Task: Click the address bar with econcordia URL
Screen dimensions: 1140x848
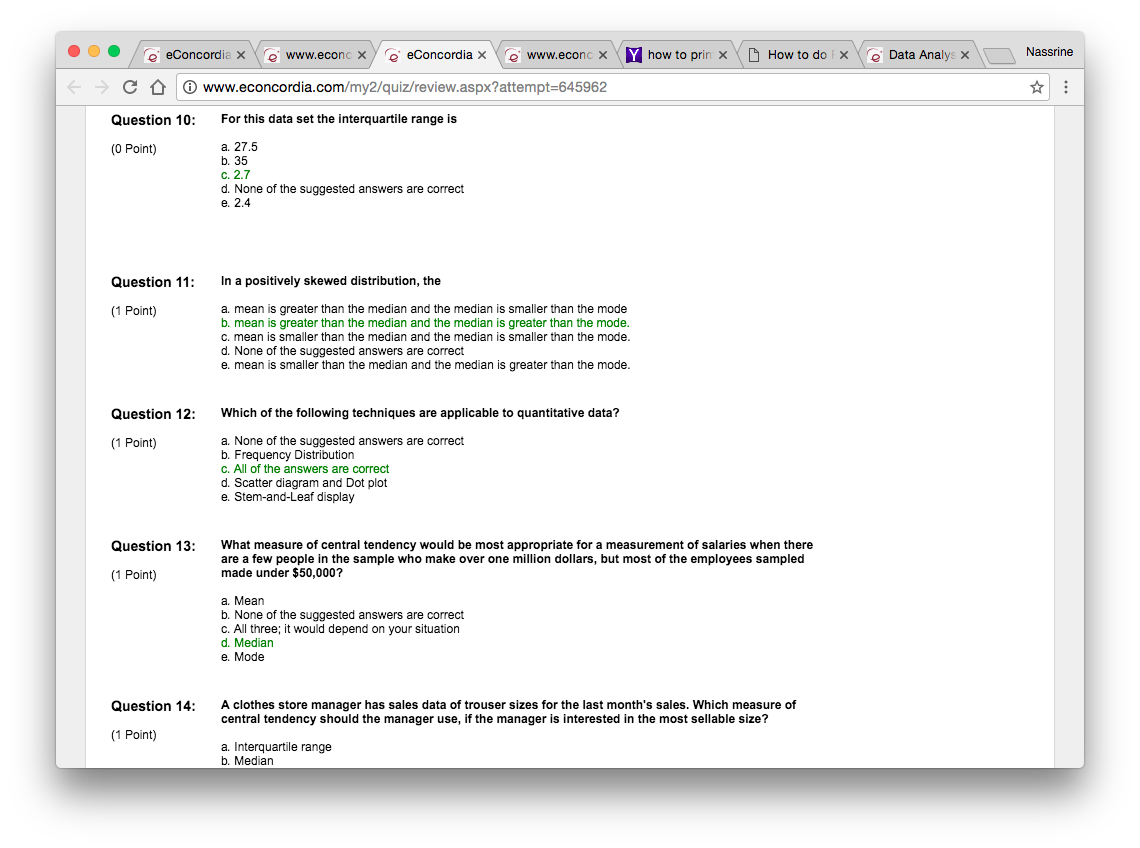Action: (600, 87)
